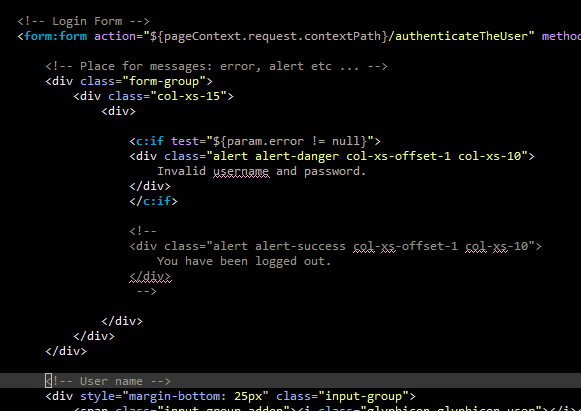Click the 'Login Form' comment line
This screenshot has height=411, width=581.
click(83, 21)
